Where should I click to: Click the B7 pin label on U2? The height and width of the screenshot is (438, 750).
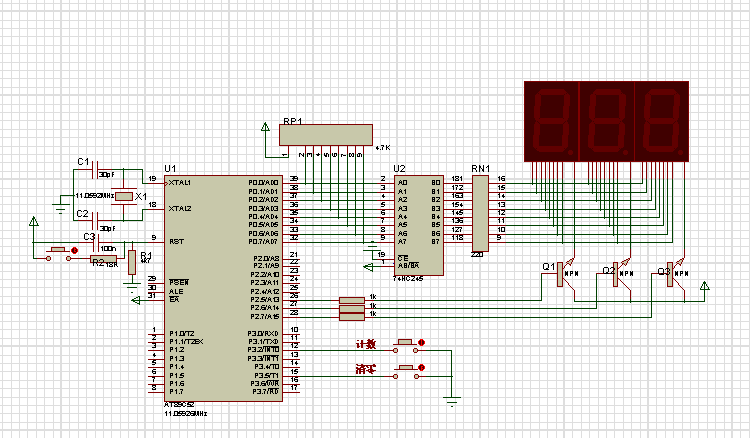click(x=435, y=241)
